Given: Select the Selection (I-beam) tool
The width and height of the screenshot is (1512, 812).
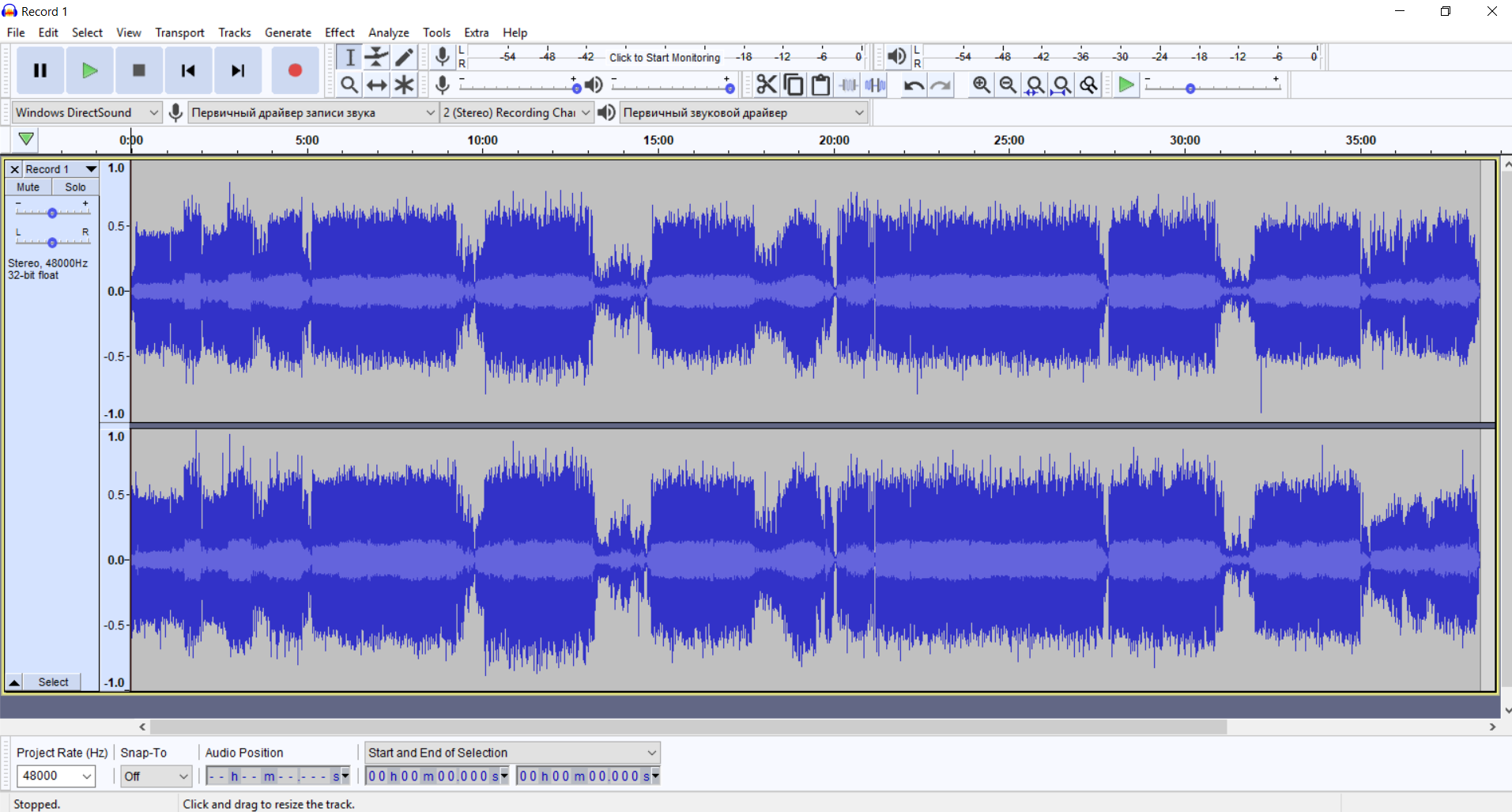Looking at the screenshot, I should [x=349, y=57].
